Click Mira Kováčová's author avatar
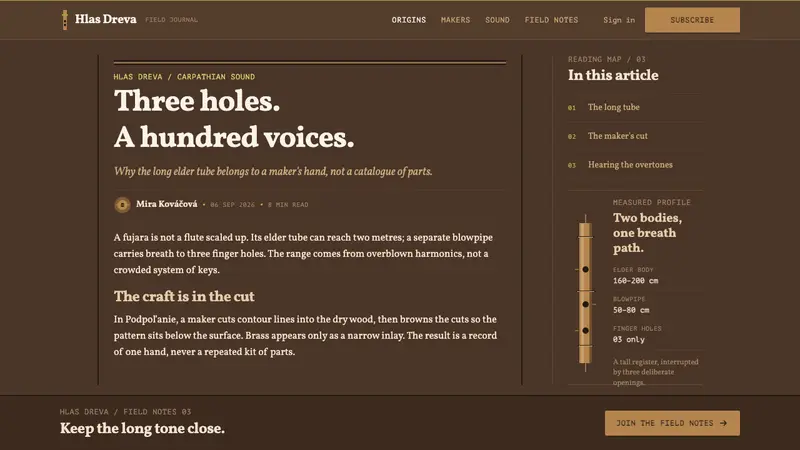Screen dimensions: 800x450 pyautogui.click(x=122, y=205)
